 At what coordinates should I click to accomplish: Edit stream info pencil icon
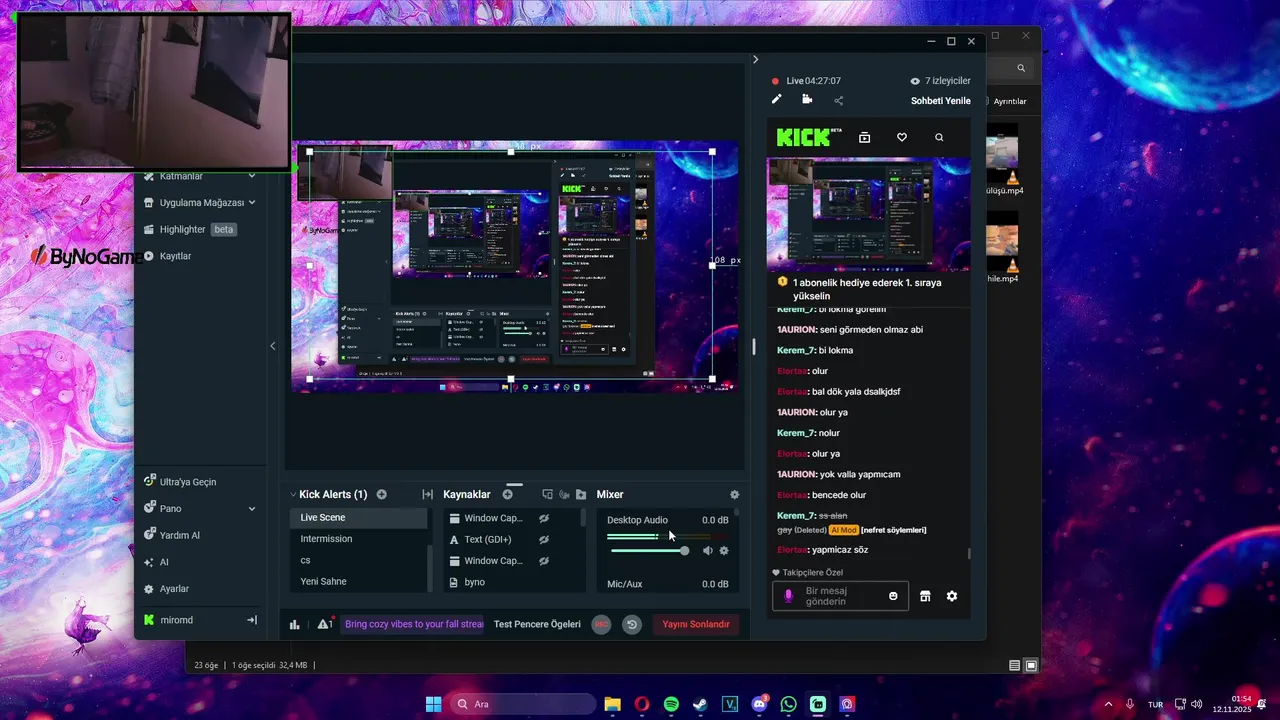[x=776, y=99]
